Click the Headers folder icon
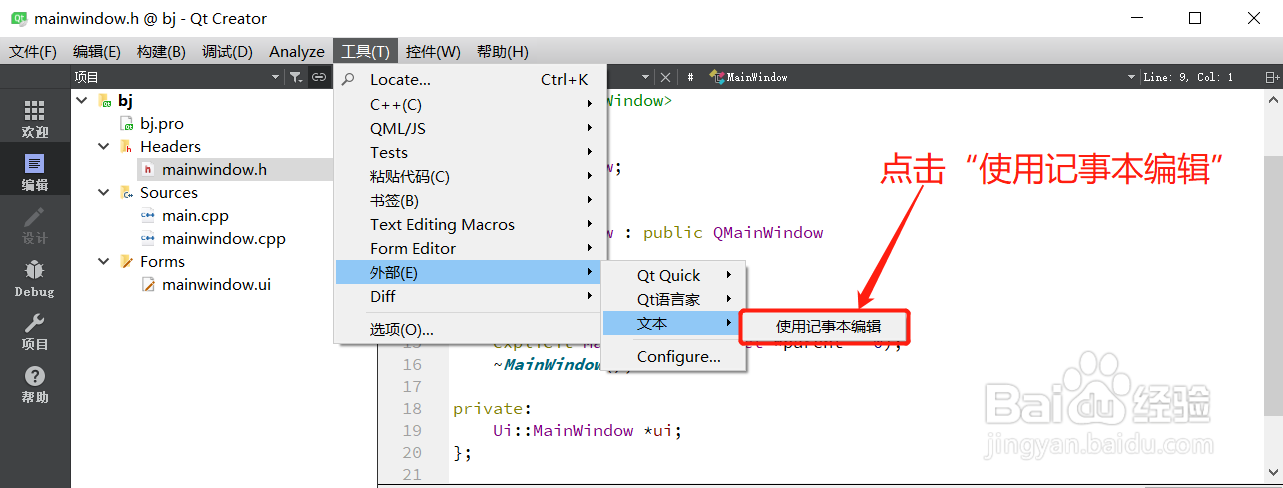1283x488 pixels. (126, 147)
